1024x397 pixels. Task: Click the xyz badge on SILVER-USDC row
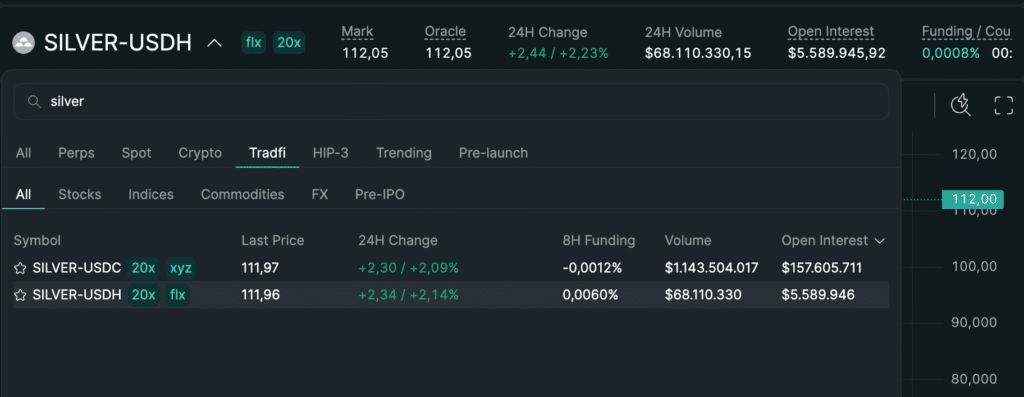point(181,268)
